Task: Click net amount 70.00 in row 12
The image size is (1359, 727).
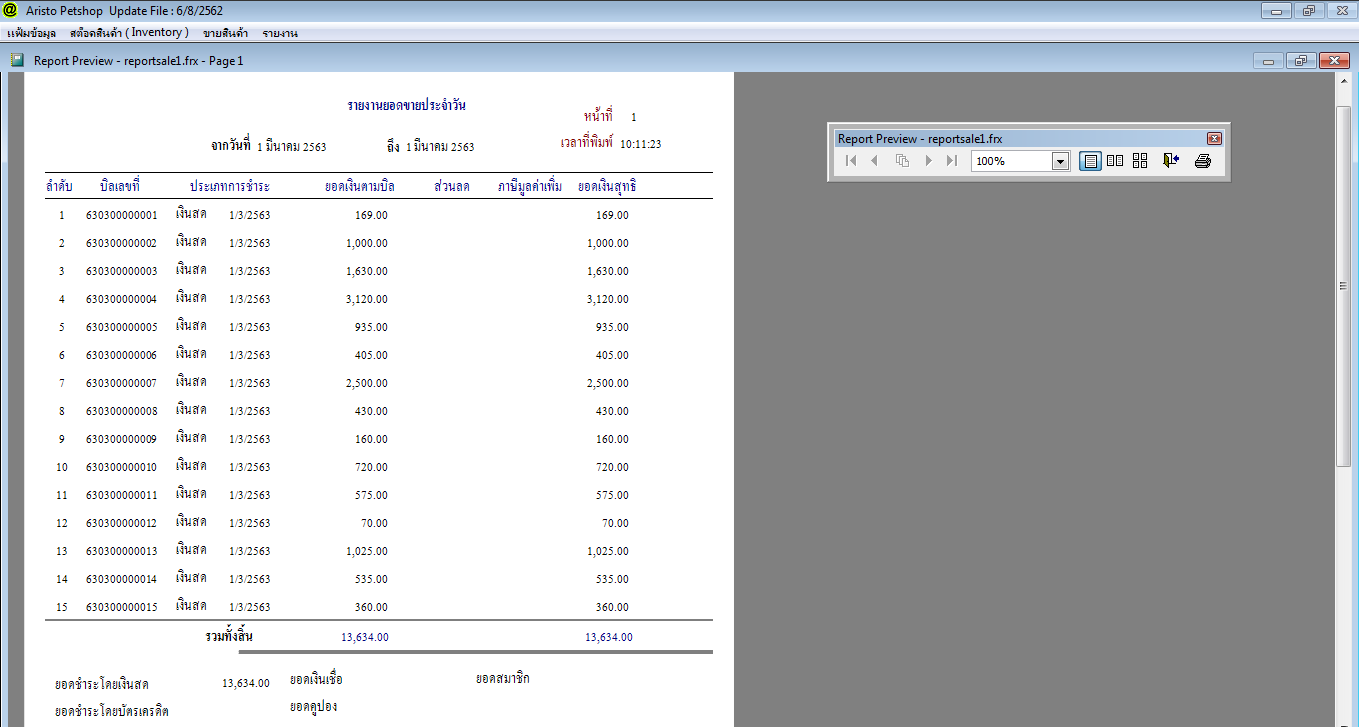Action: (x=615, y=523)
